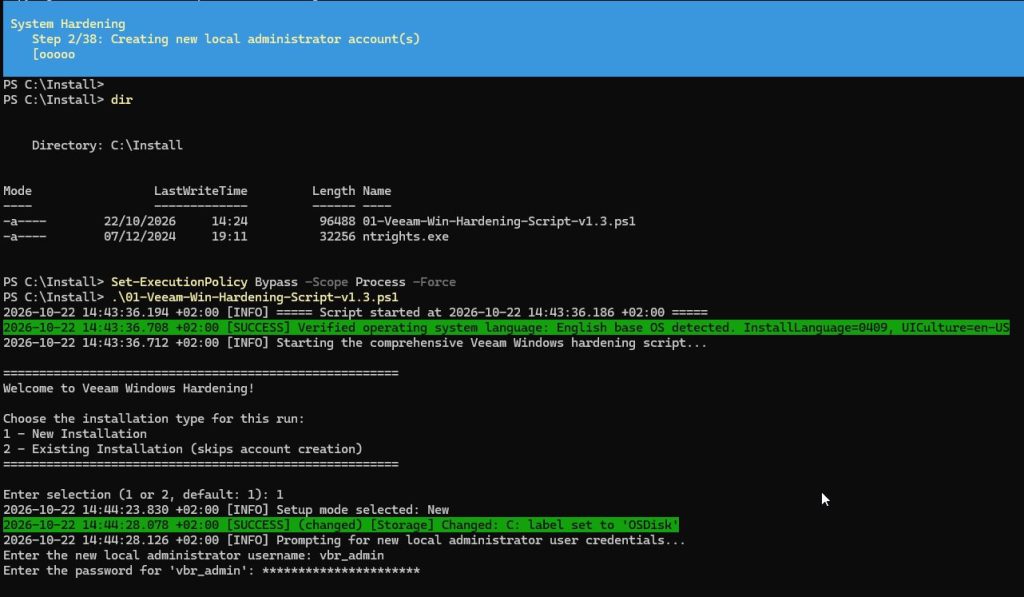Select the 'Directory: C:\Install' line

tap(107, 146)
